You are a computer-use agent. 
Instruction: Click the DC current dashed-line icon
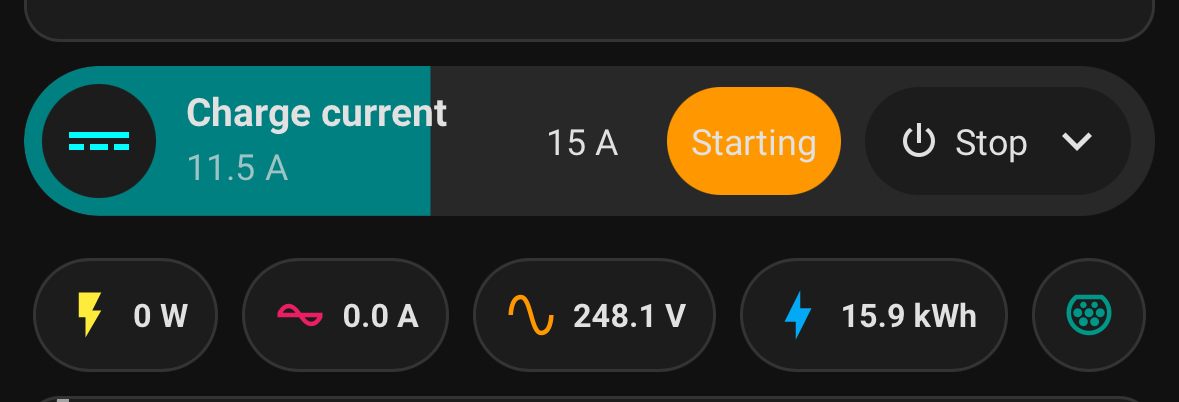(x=99, y=141)
